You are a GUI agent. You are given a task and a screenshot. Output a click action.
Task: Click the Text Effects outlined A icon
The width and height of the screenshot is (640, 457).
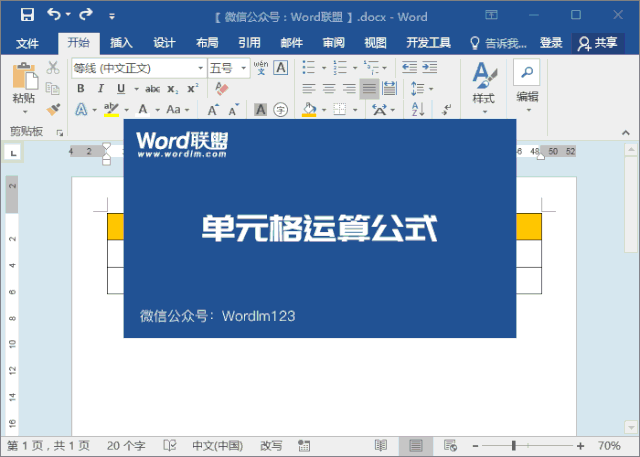coord(81,109)
